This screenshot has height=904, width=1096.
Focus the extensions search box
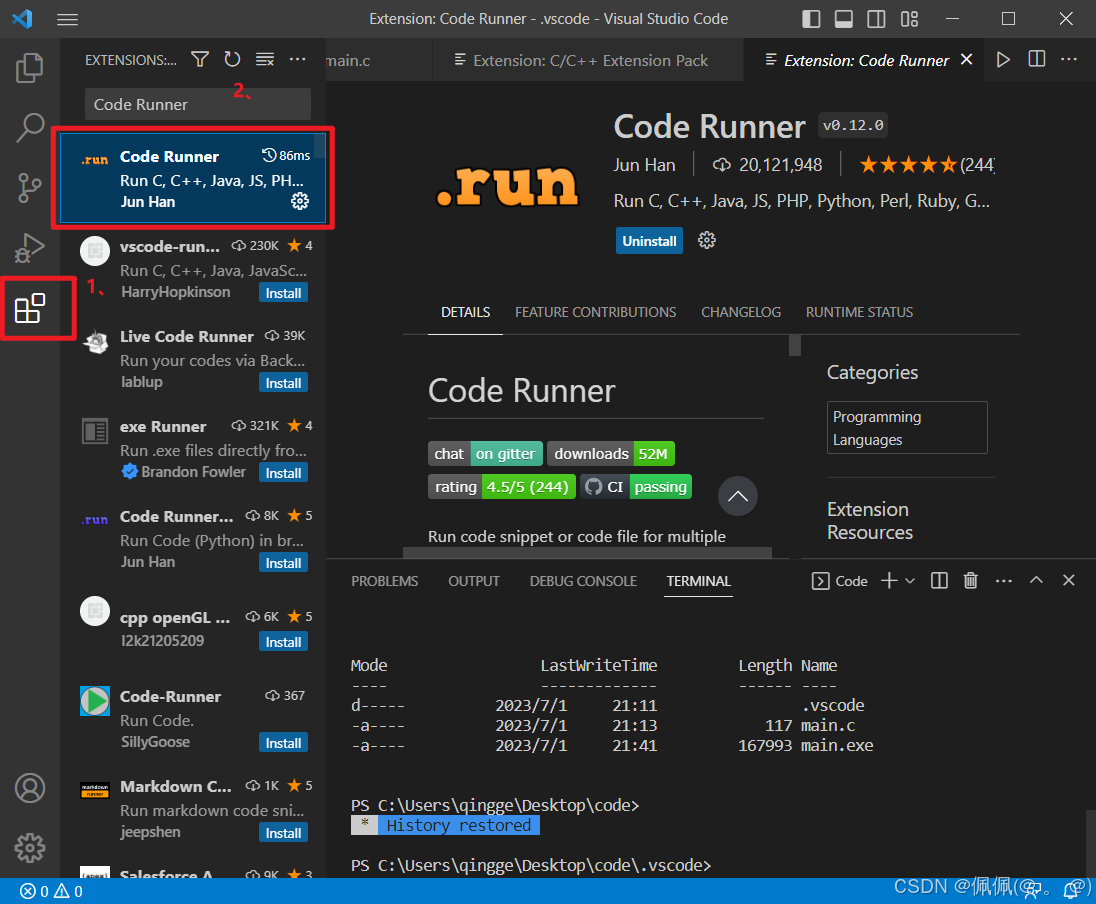(x=198, y=104)
